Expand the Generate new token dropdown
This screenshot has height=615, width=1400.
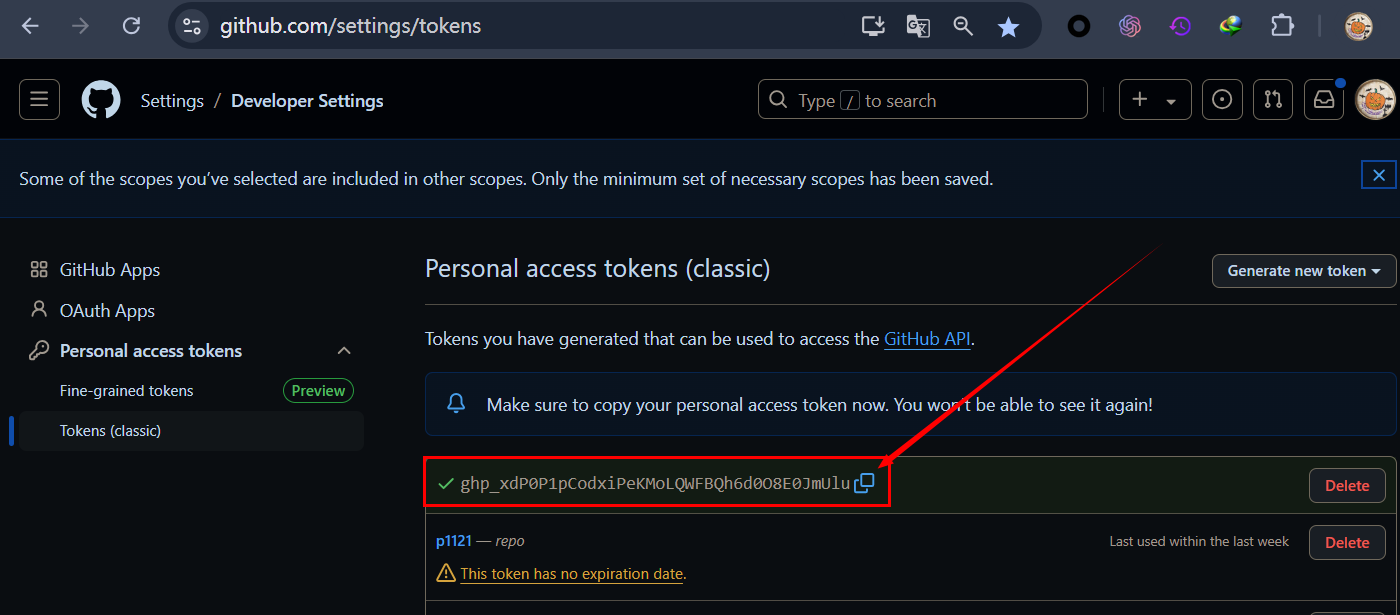pos(1304,271)
